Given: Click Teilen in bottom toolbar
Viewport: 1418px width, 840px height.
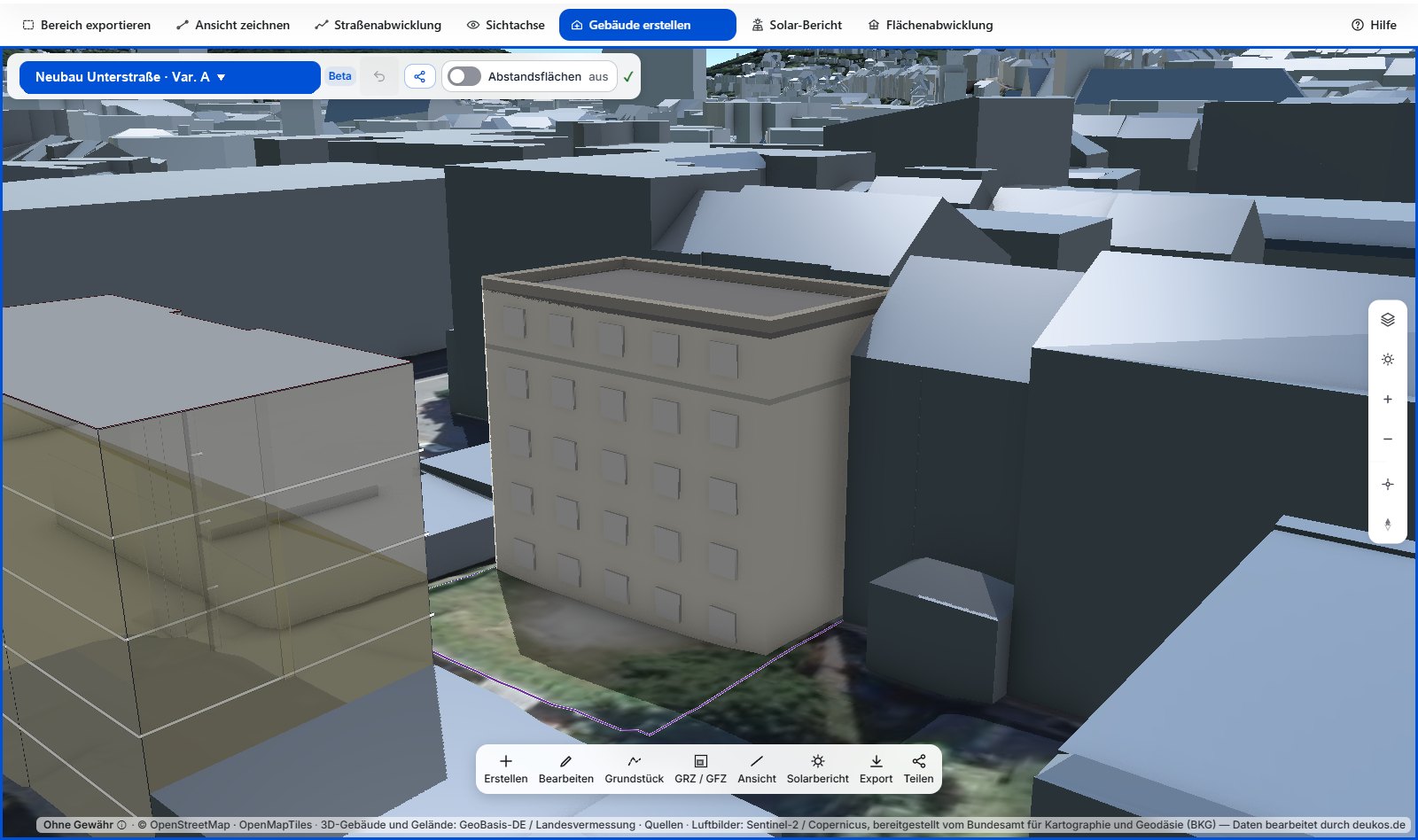Looking at the screenshot, I should (919, 769).
